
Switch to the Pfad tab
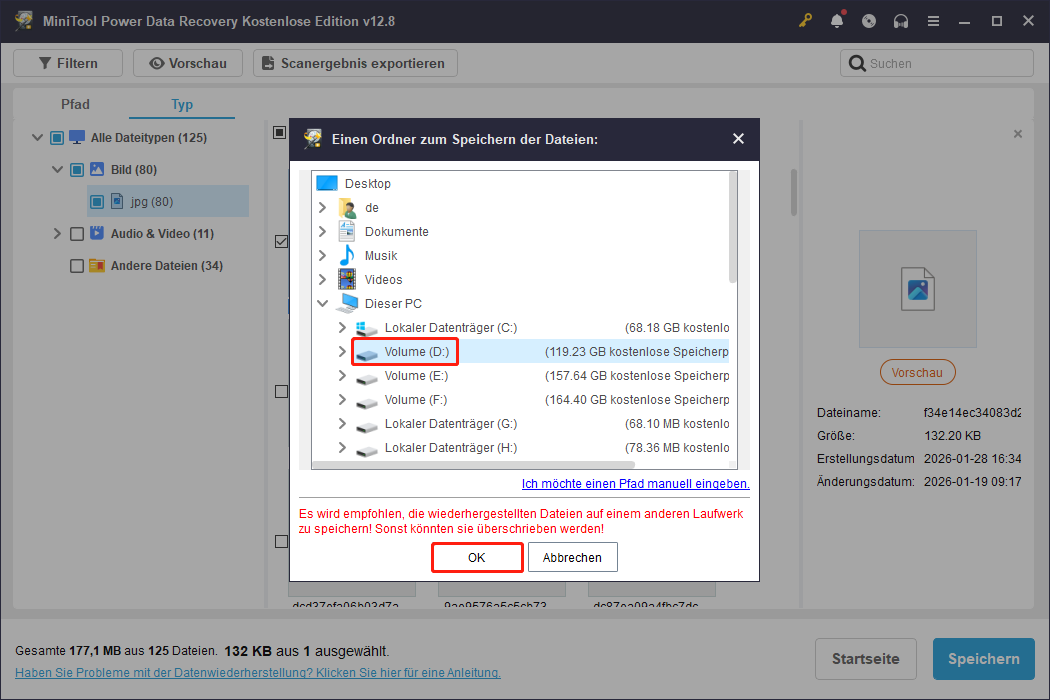(x=75, y=103)
